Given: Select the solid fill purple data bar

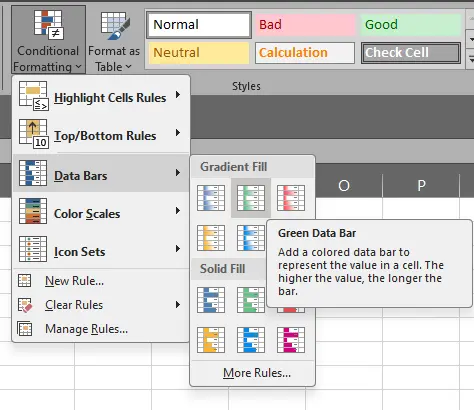Looking at the screenshot, I should click(x=291, y=340).
